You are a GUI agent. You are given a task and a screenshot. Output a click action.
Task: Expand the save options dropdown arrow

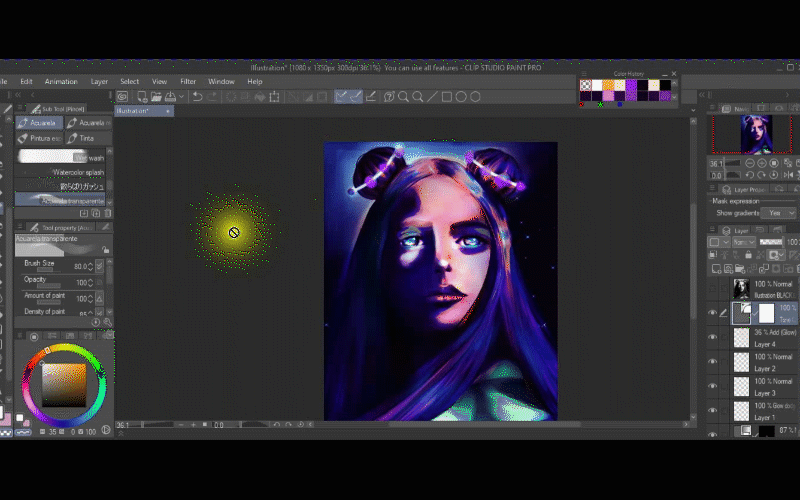[x=180, y=97]
